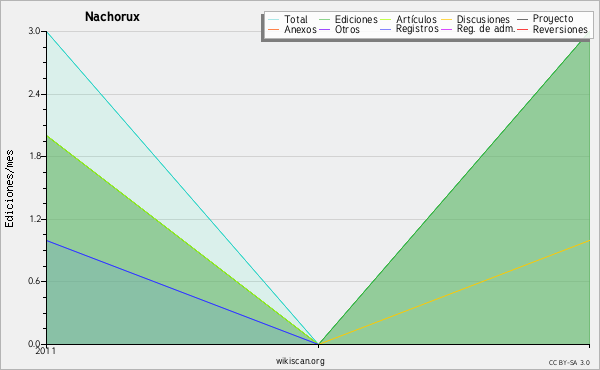Viewport: 600px width, 370px height.
Task: Click the Anexos legend entry
Action: (x=292, y=29)
